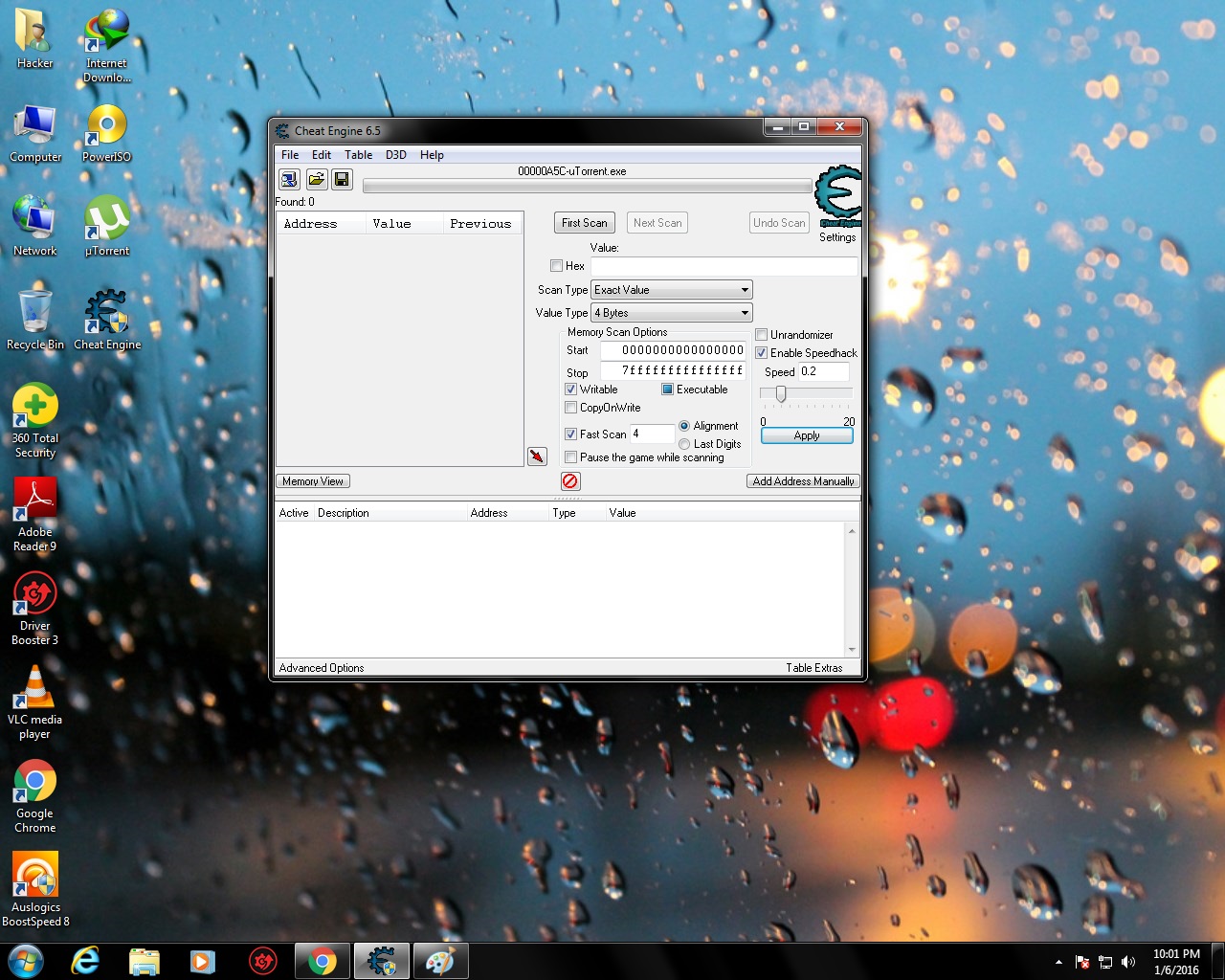Toggle the Hex checkbox
The image size is (1225, 980).
556,266
